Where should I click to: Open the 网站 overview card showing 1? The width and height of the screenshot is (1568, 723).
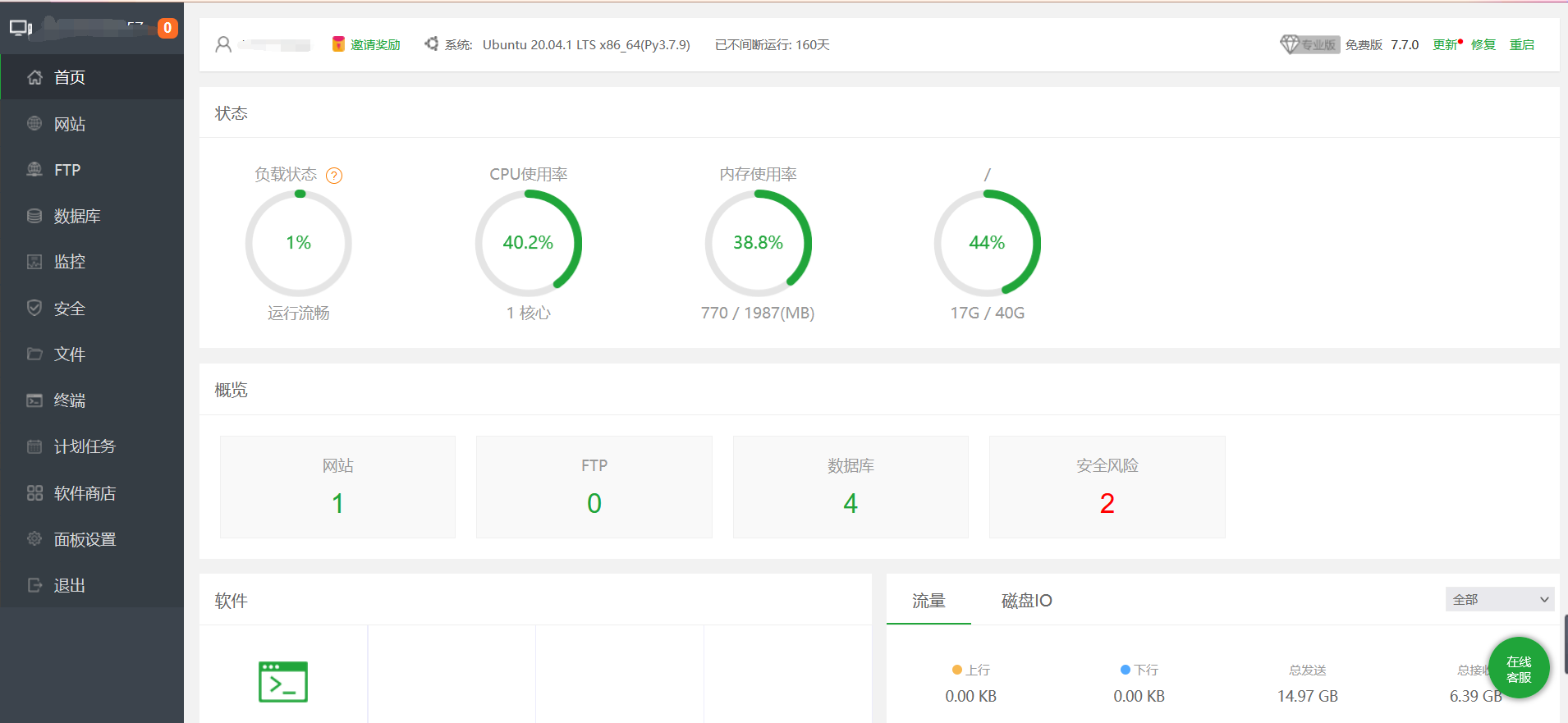pos(337,487)
